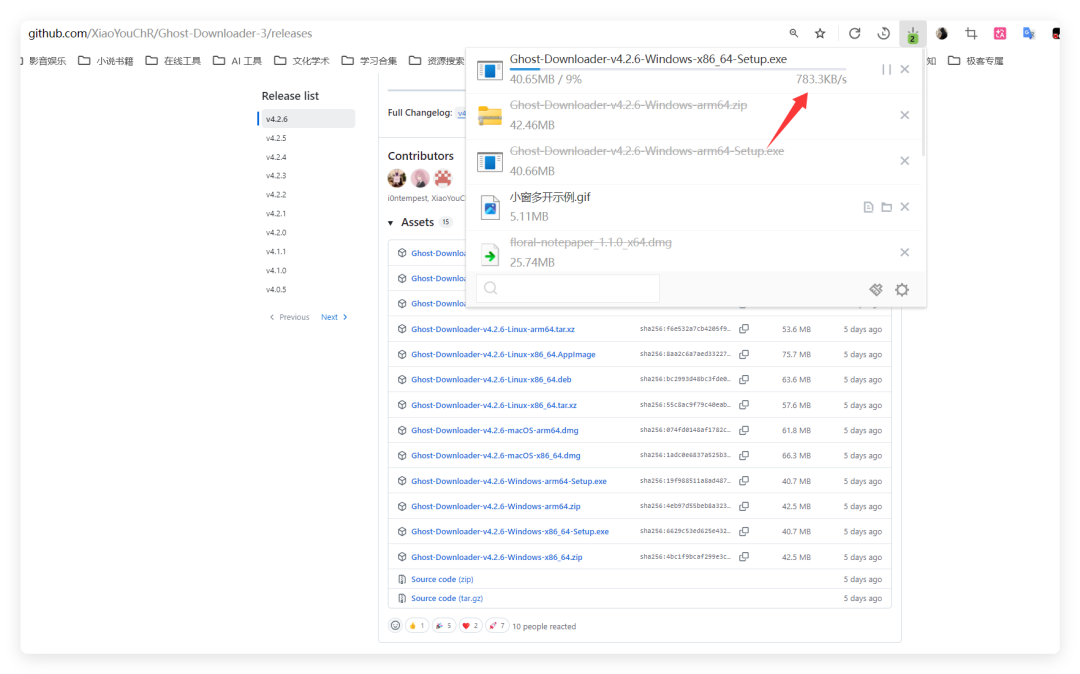Select release v4.2.0 in Release list
This screenshot has width=1080, height=674.
[x=276, y=233]
